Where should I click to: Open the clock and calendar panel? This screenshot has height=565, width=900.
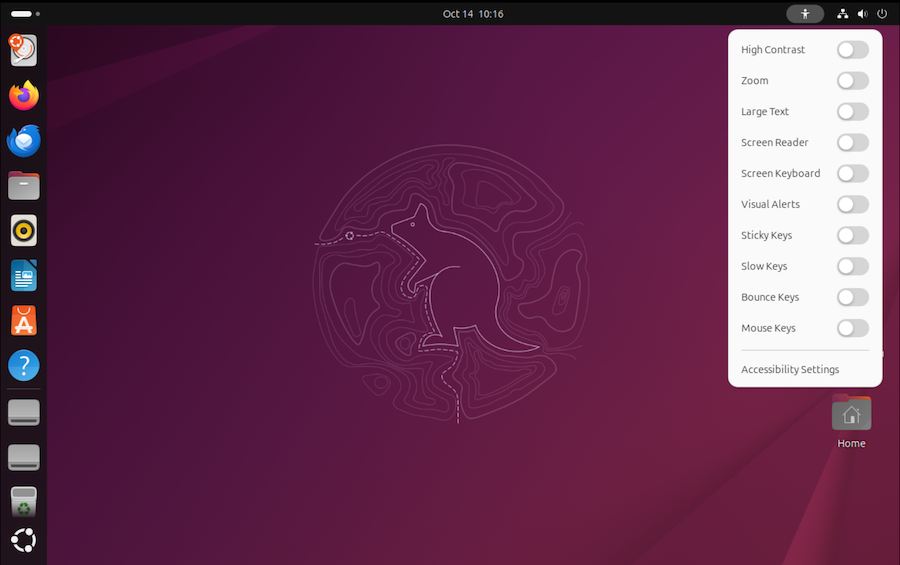click(x=472, y=14)
